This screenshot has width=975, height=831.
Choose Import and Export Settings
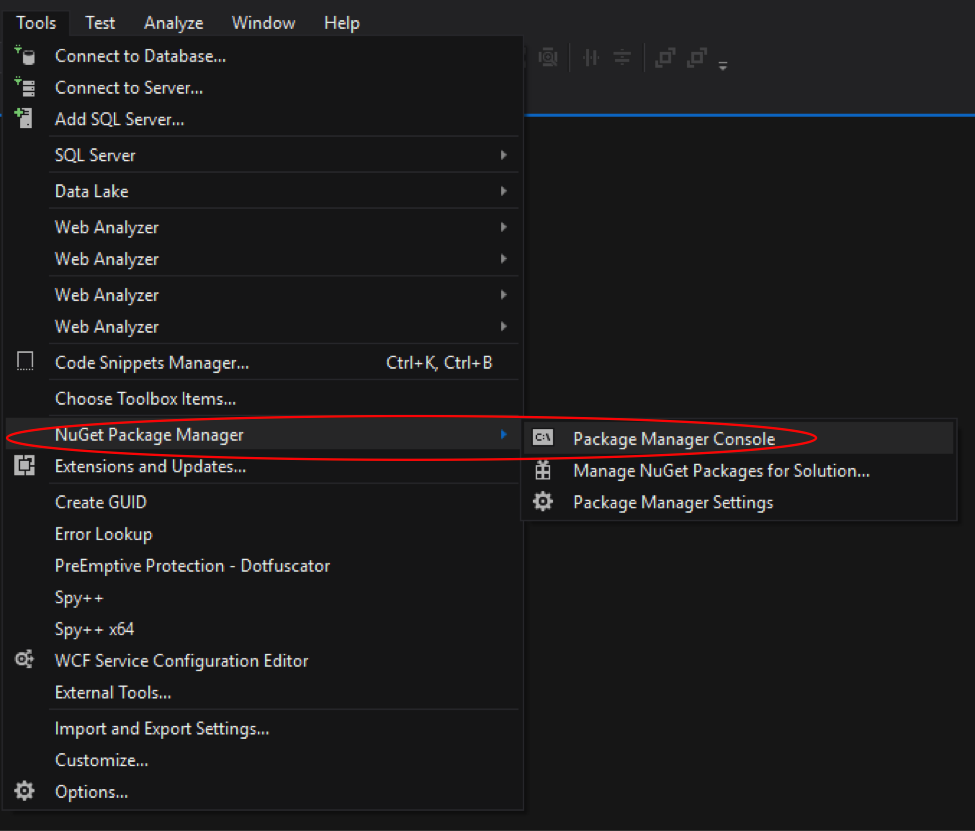162,728
